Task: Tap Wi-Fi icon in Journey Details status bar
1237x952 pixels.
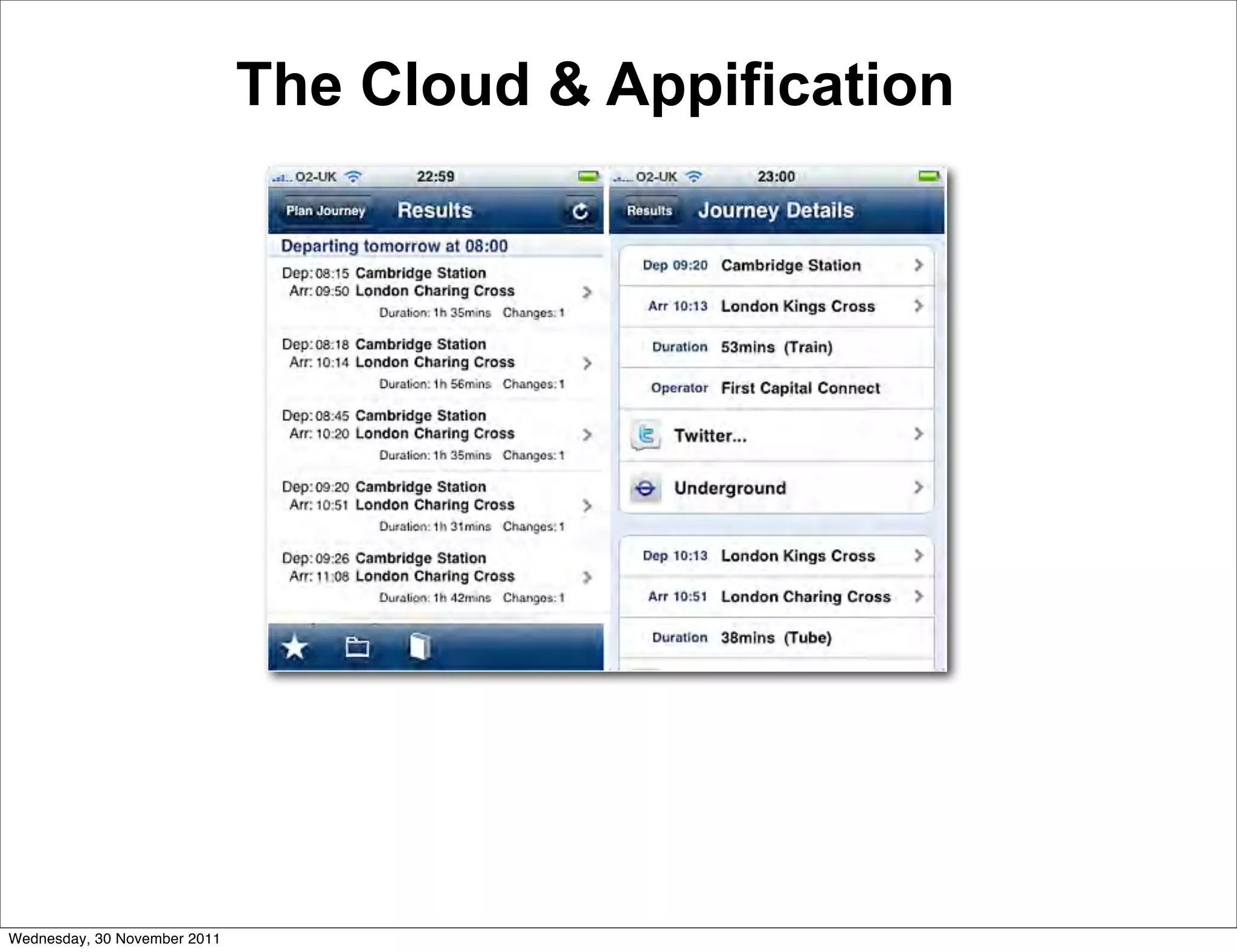Action: pyautogui.click(x=694, y=176)
